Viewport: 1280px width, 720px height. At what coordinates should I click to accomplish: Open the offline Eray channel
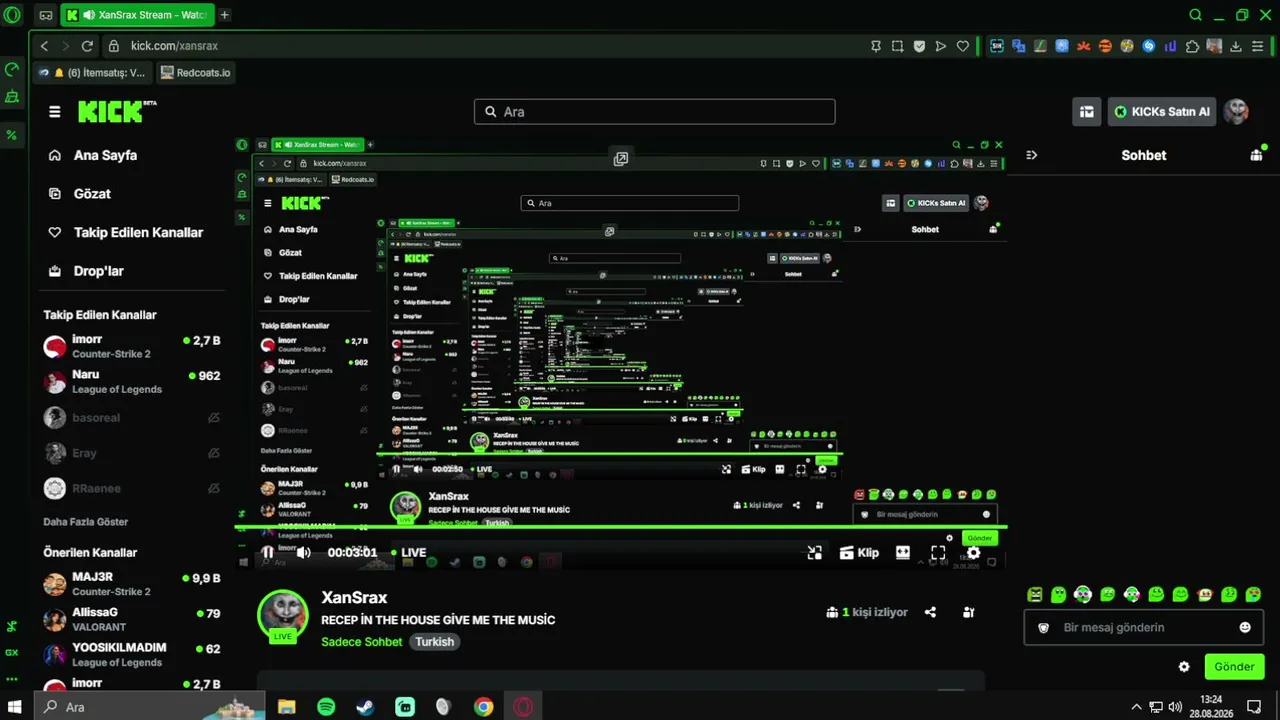132,453
